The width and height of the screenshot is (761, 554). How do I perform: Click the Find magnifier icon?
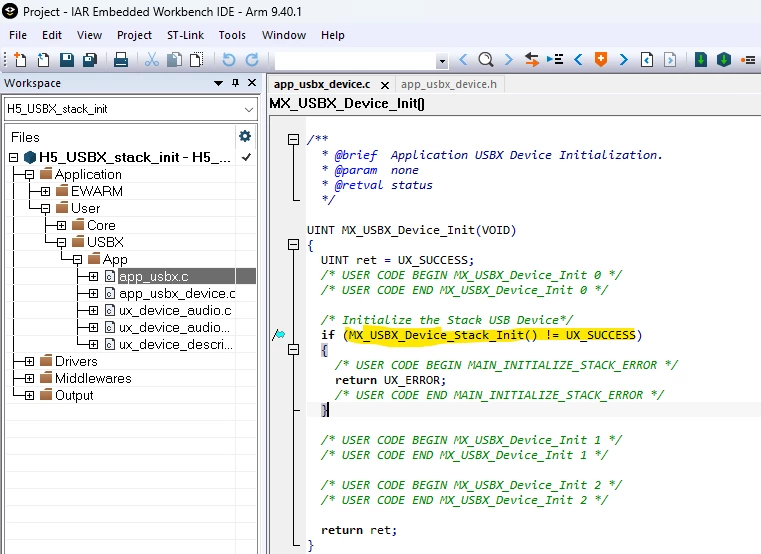[x=486, y=59]
